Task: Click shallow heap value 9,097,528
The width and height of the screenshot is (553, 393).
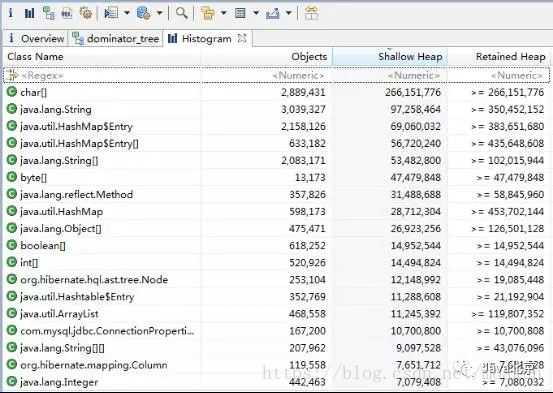Action: (418, 348)
